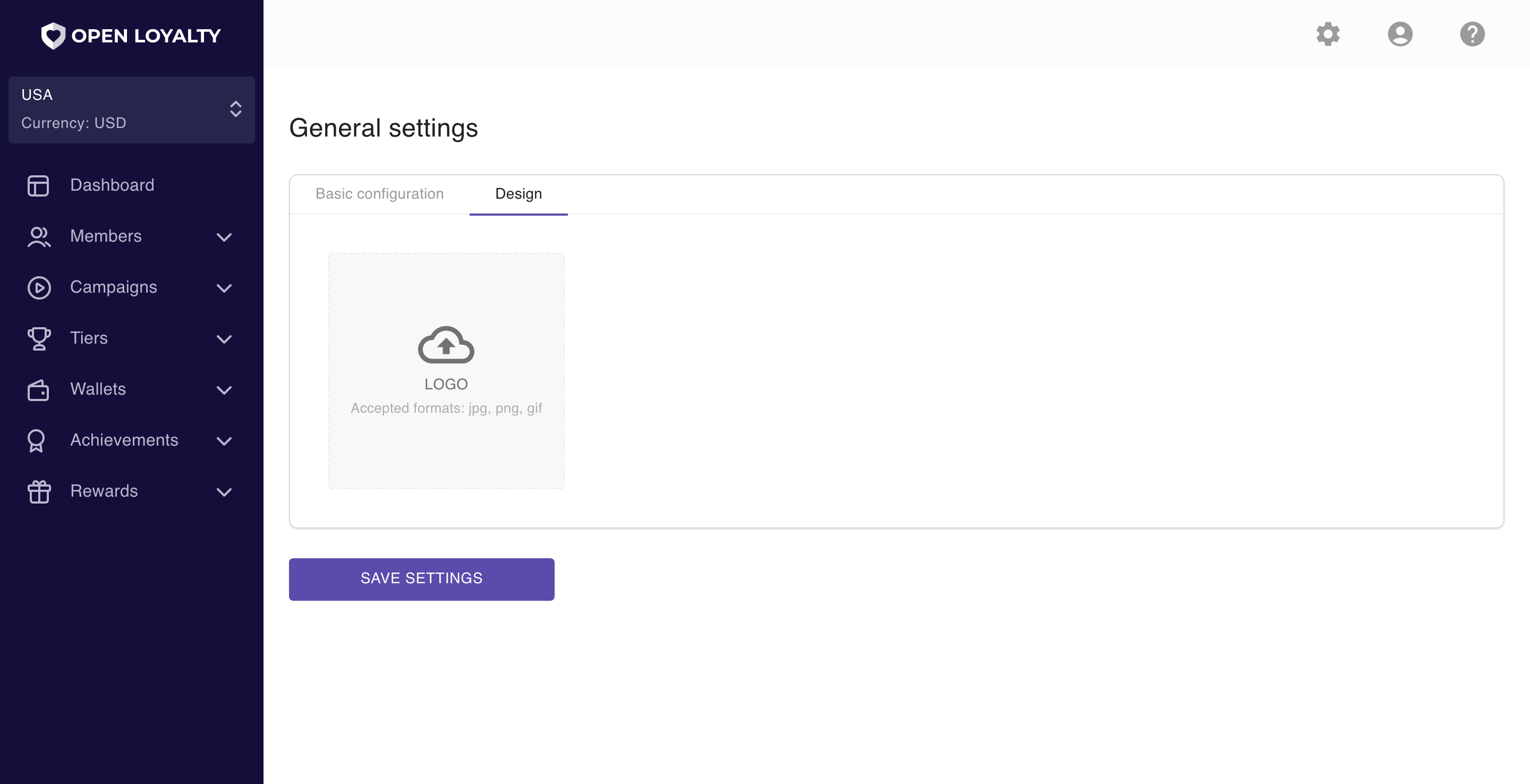The height and width of the screenshot is (784, 1530).
Task: Click the OPEN LOYALTY brand text
Action: [x=146, y=36]
